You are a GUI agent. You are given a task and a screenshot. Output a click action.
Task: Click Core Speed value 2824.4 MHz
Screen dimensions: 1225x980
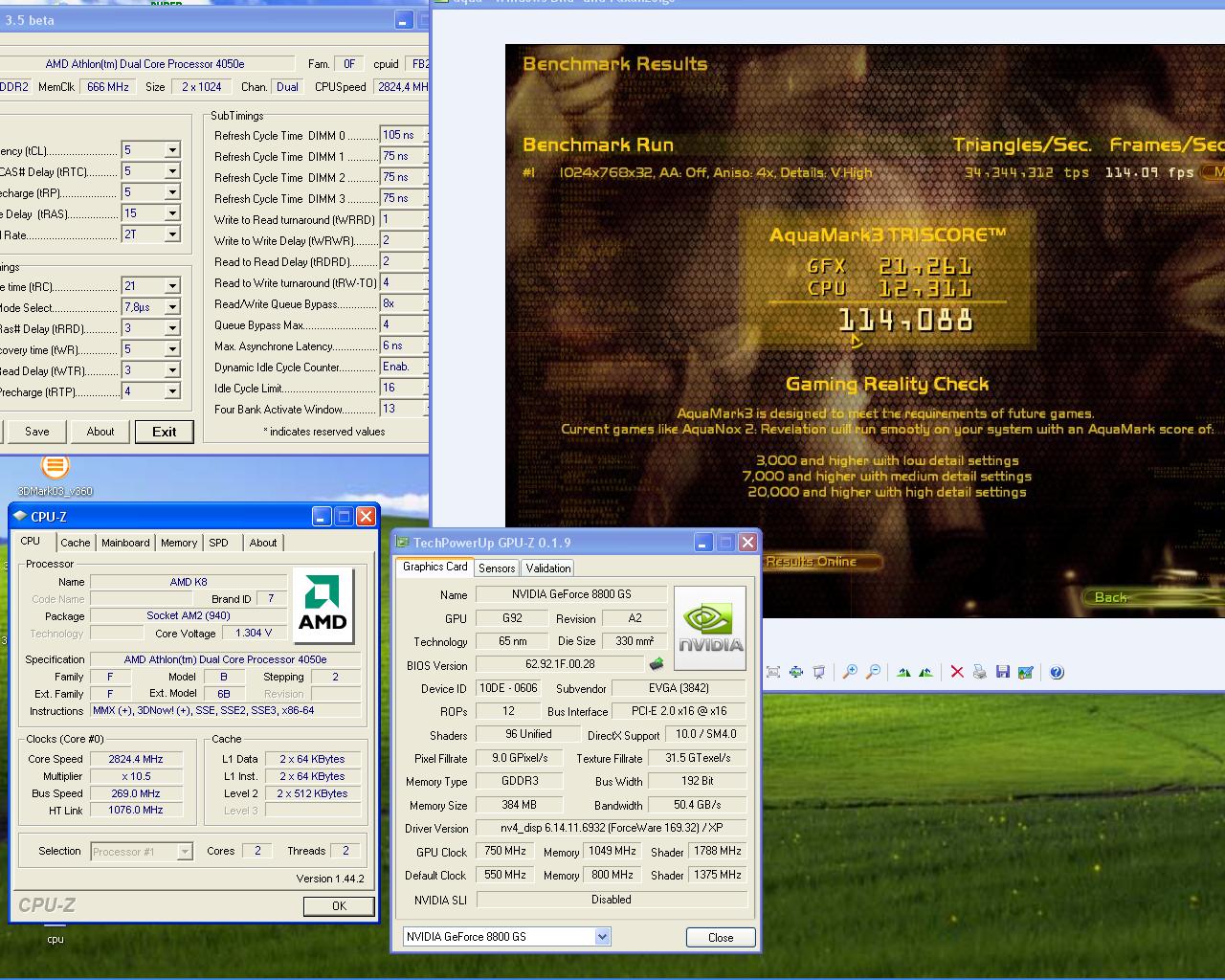pos(136,759)
